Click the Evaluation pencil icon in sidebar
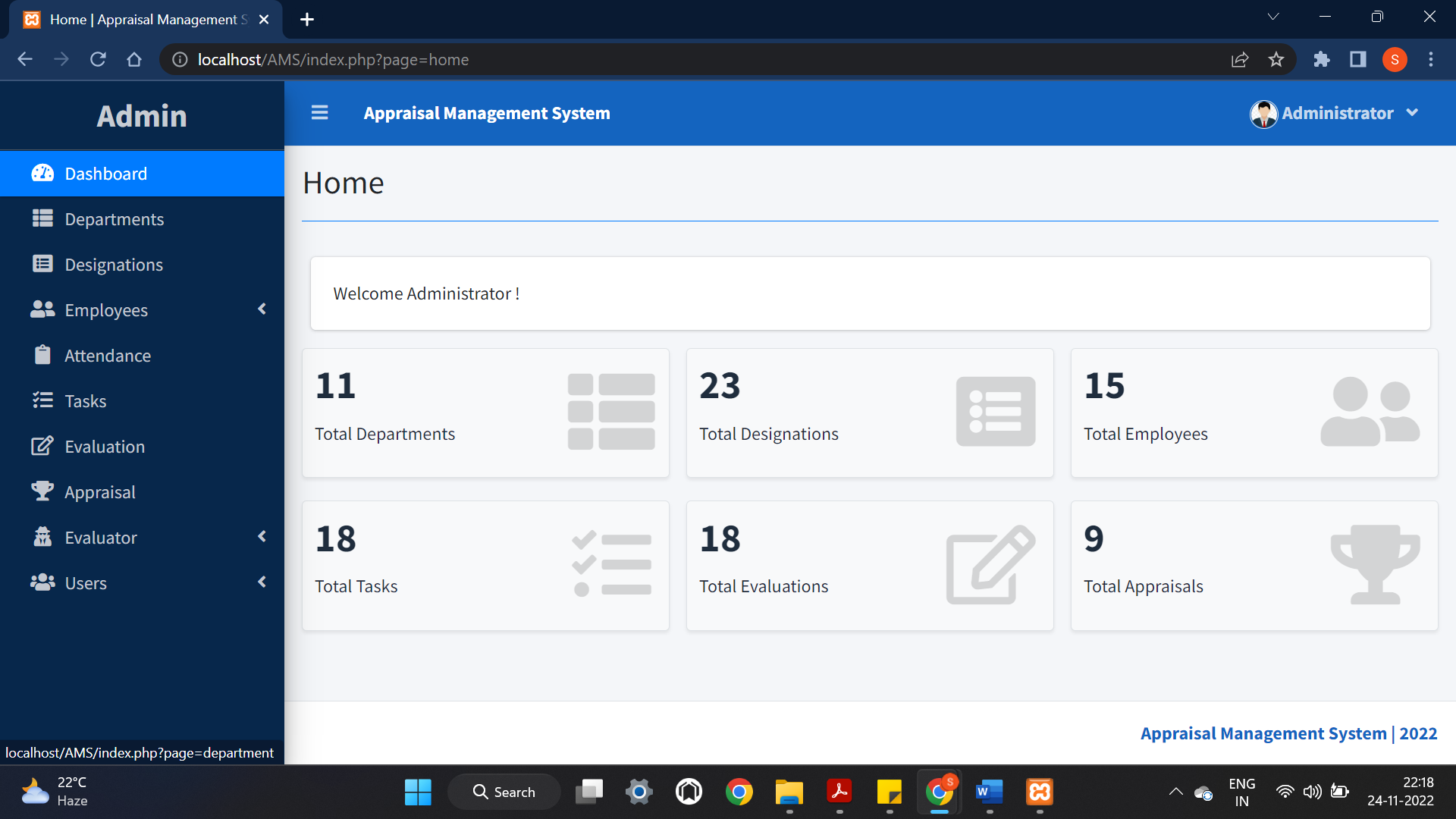This screenshot has width=1456, height=819. [x=42, y=446]
